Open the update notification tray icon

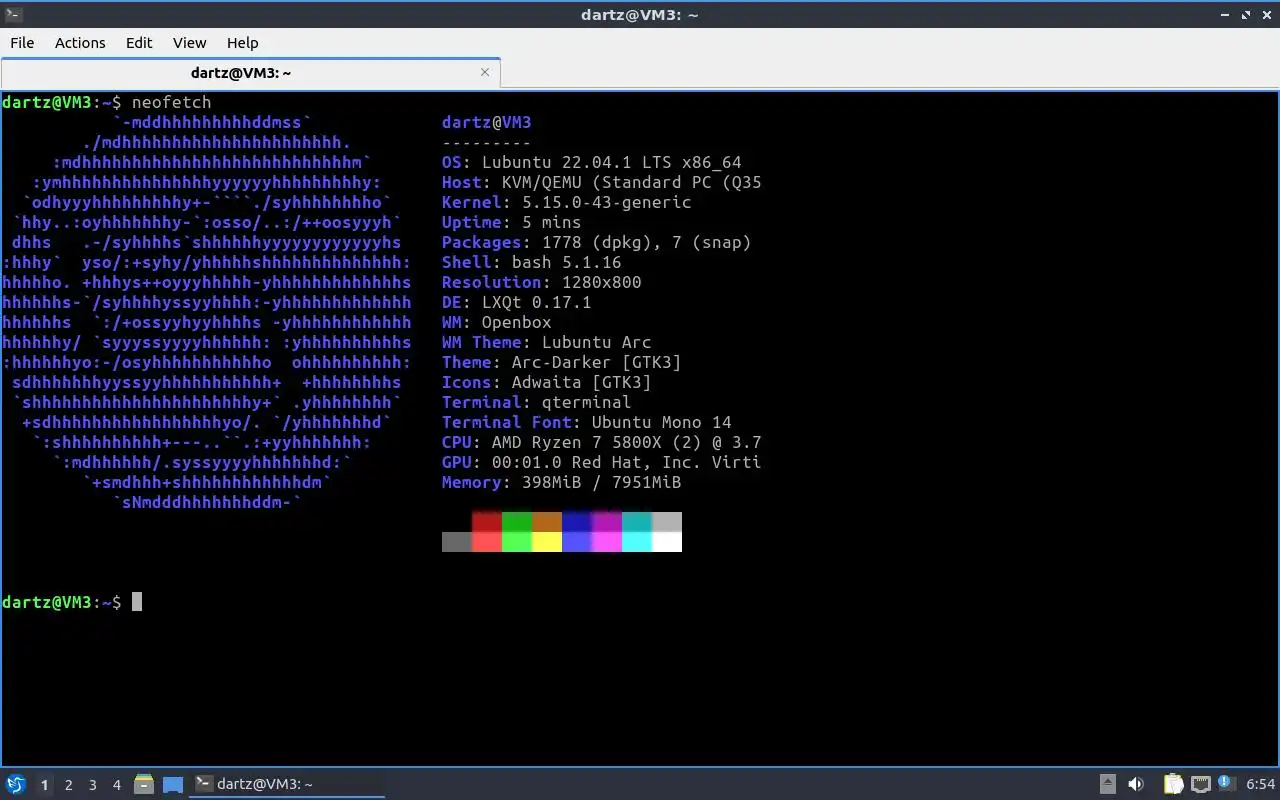click(x=1225, y=783)
